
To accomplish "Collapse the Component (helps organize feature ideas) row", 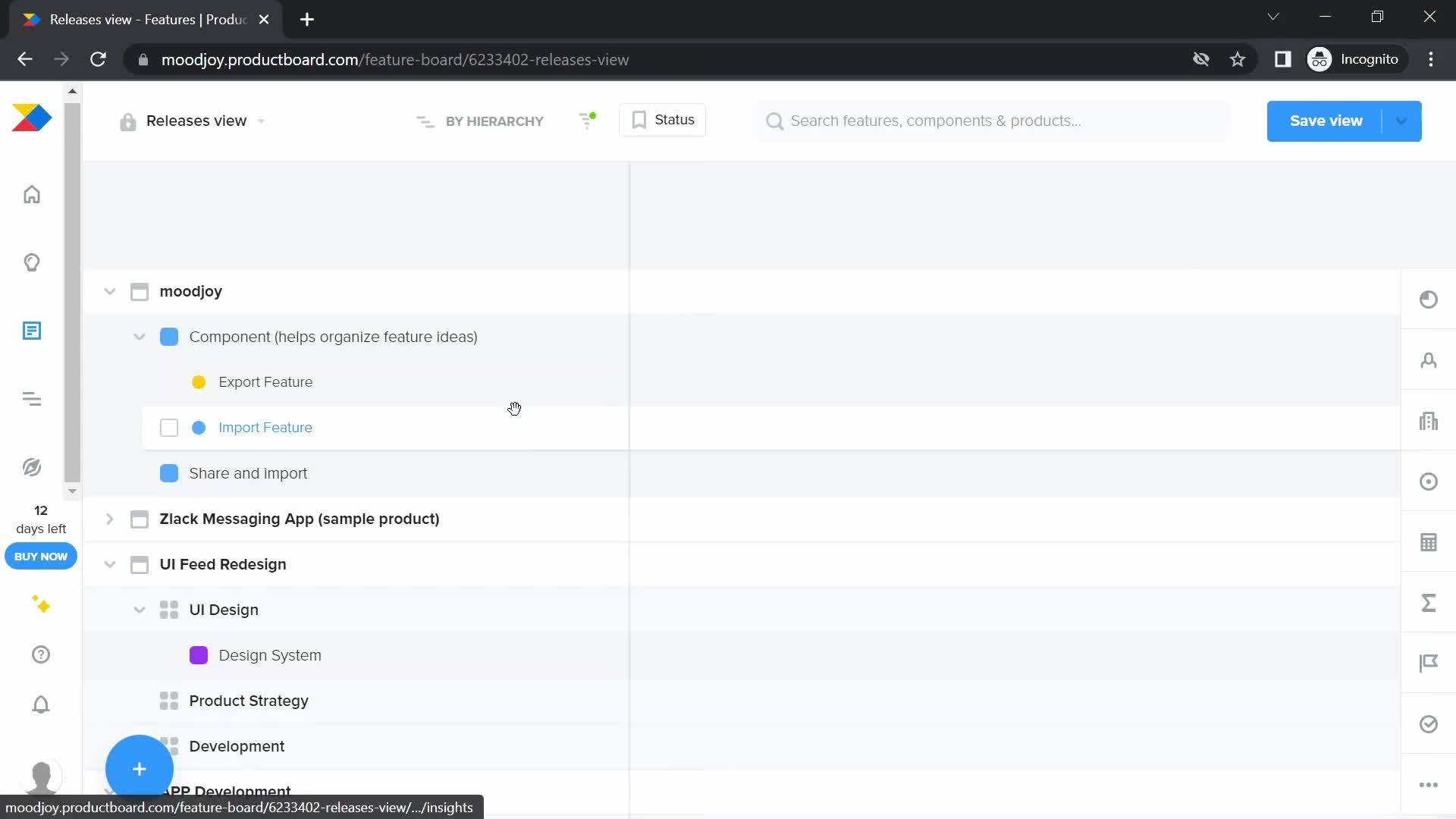I will (140, 337).
